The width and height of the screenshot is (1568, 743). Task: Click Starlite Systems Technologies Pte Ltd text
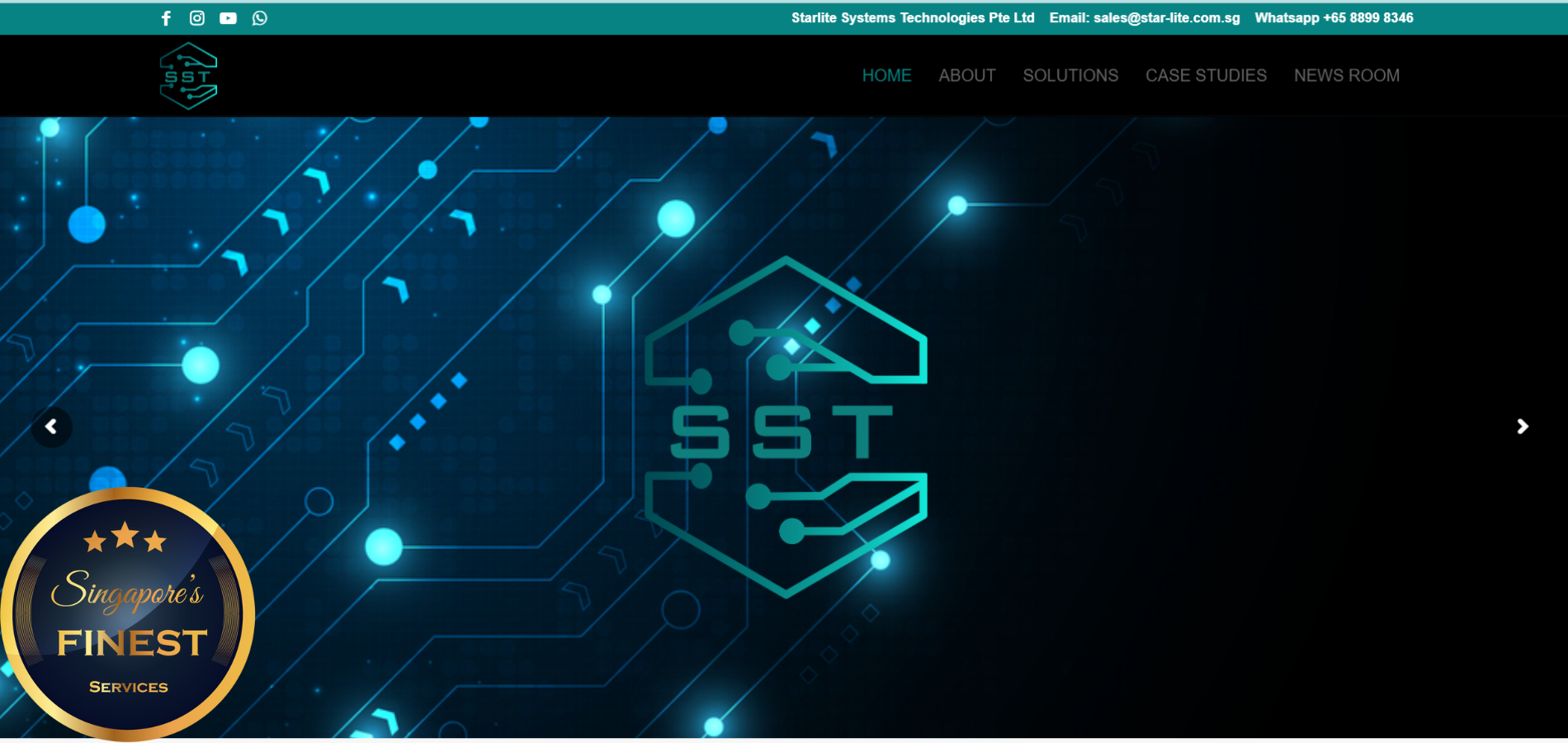tap(912, 18)
